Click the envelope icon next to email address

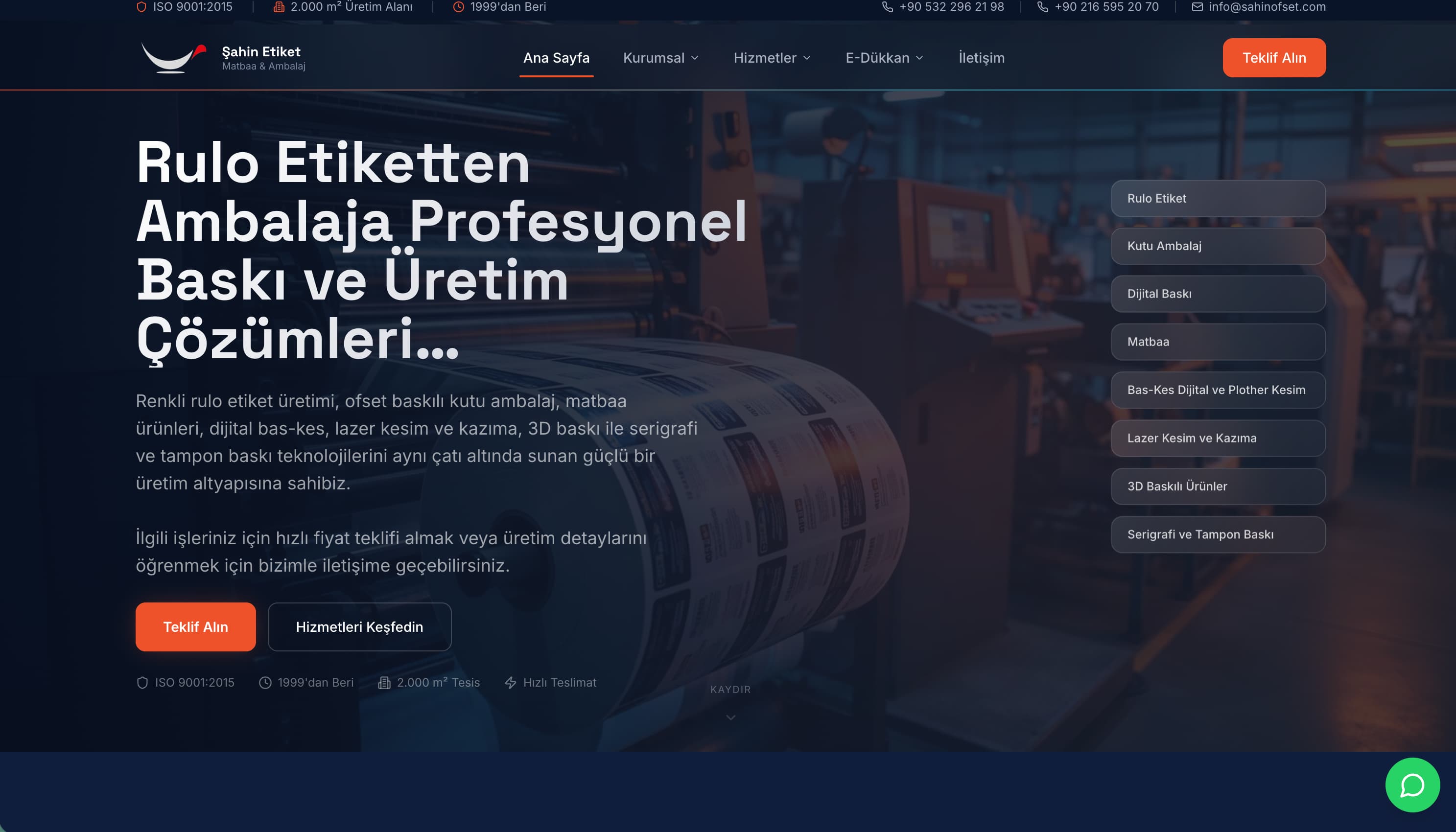click(1197, 7)
